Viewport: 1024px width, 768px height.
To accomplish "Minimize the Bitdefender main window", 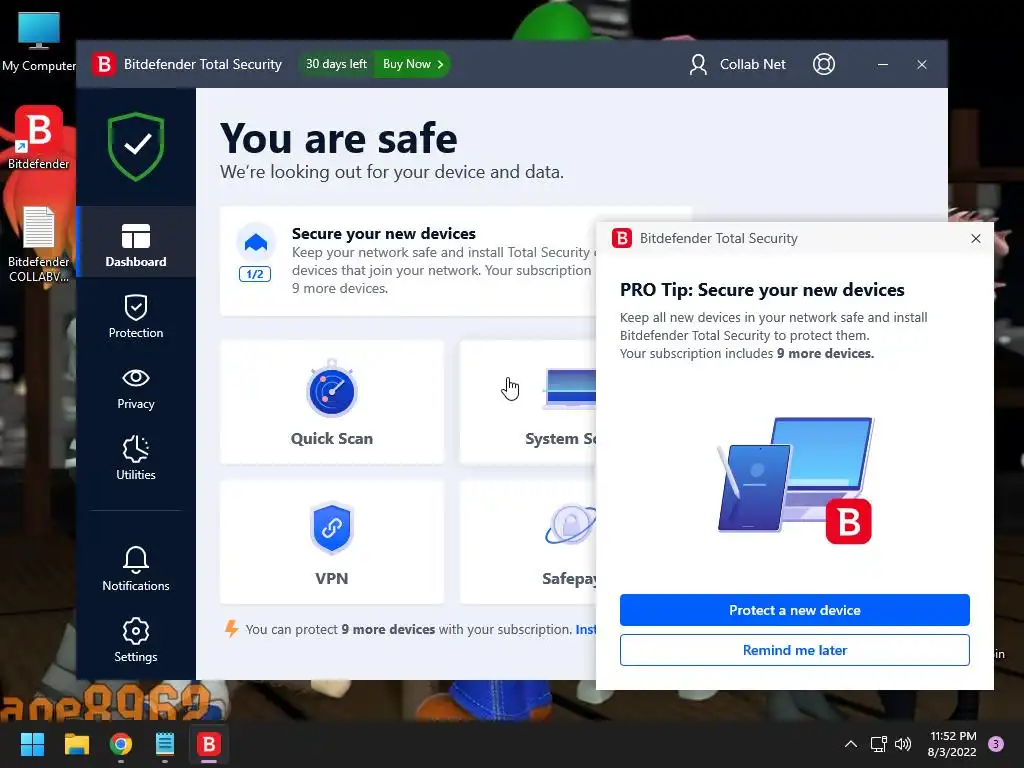I will point(882,64).
